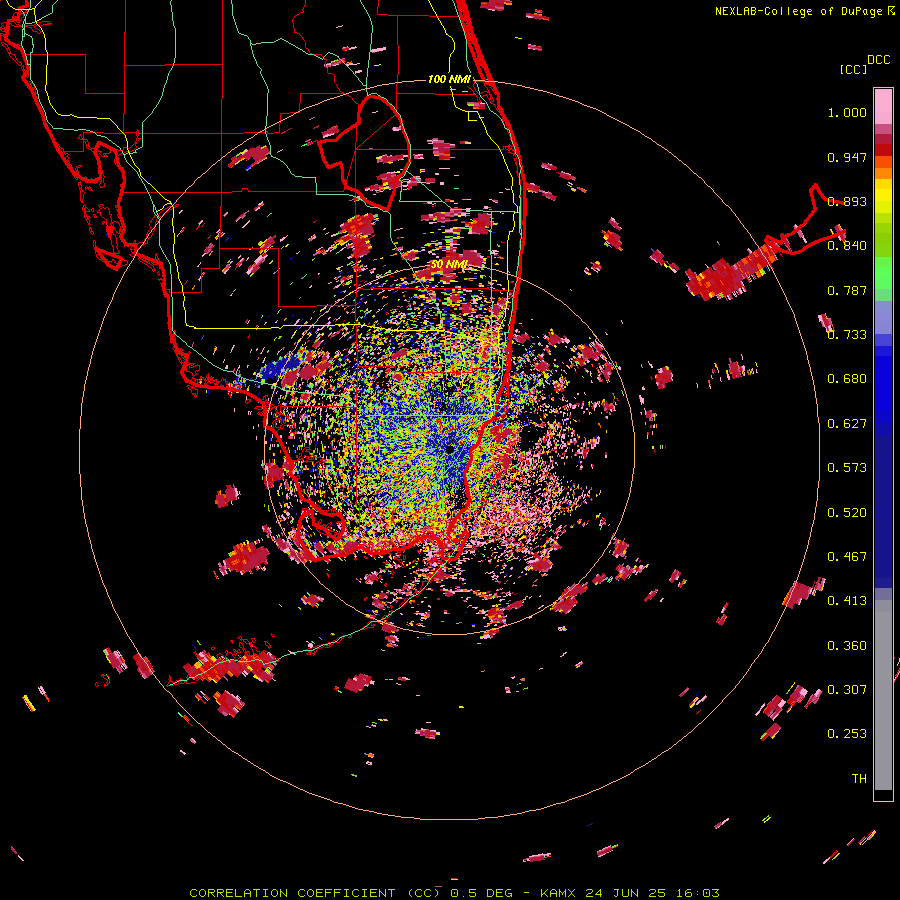Click the light green segment of the color bar
This screenshot has width=900, height=900.
pos(883,273)
